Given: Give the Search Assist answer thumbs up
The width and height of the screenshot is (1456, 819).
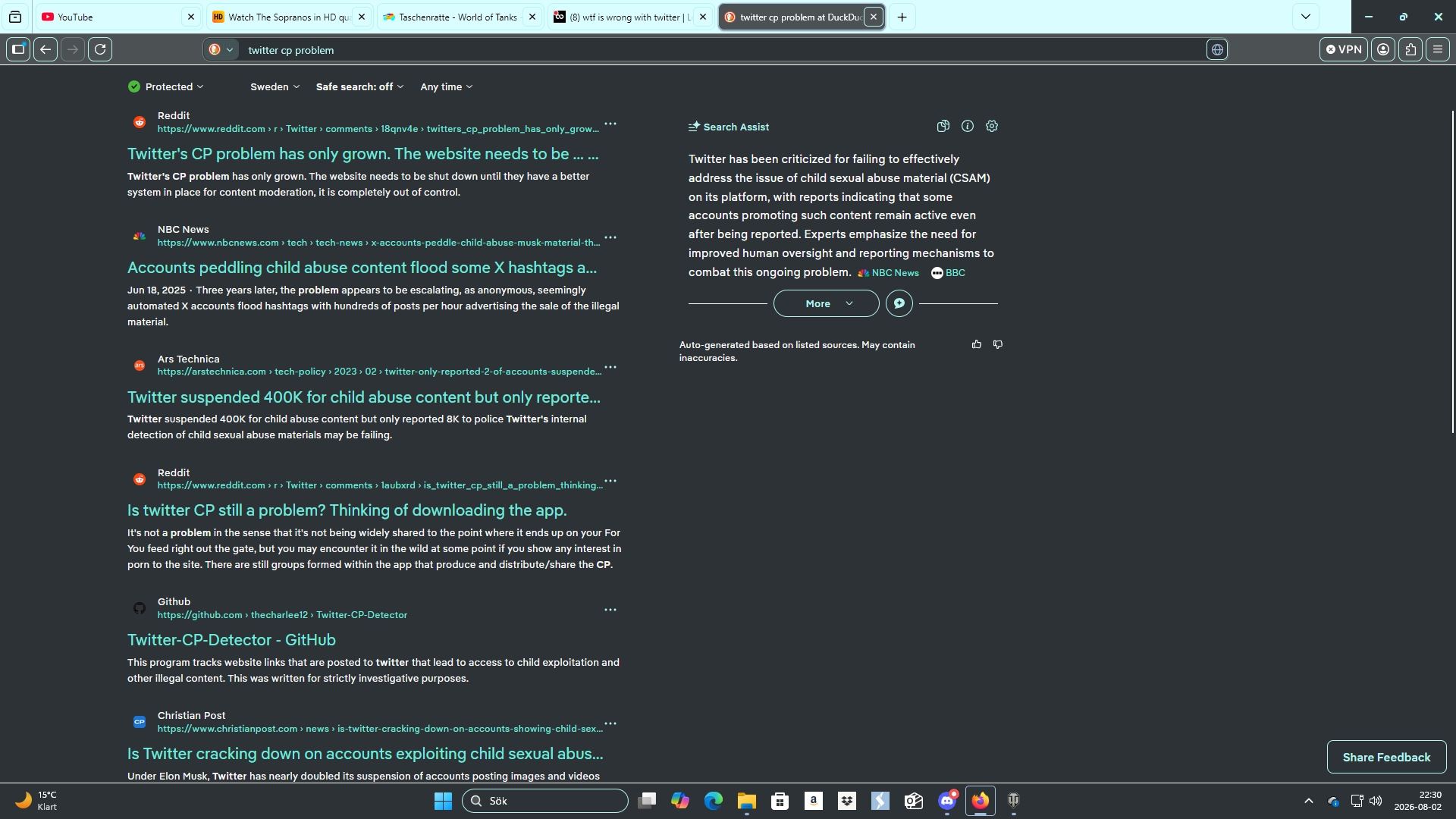Looking at the screenshot, I should click(x=977, y=344).
